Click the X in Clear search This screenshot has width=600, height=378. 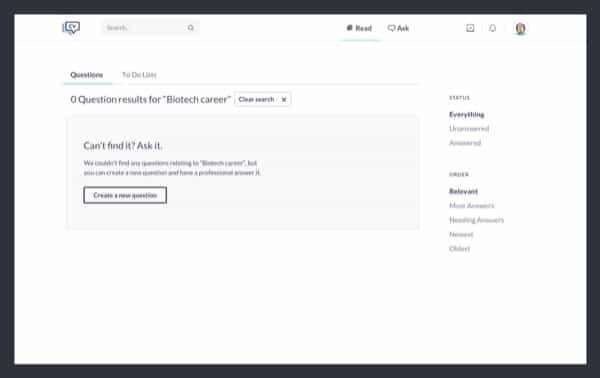point(284,99)
